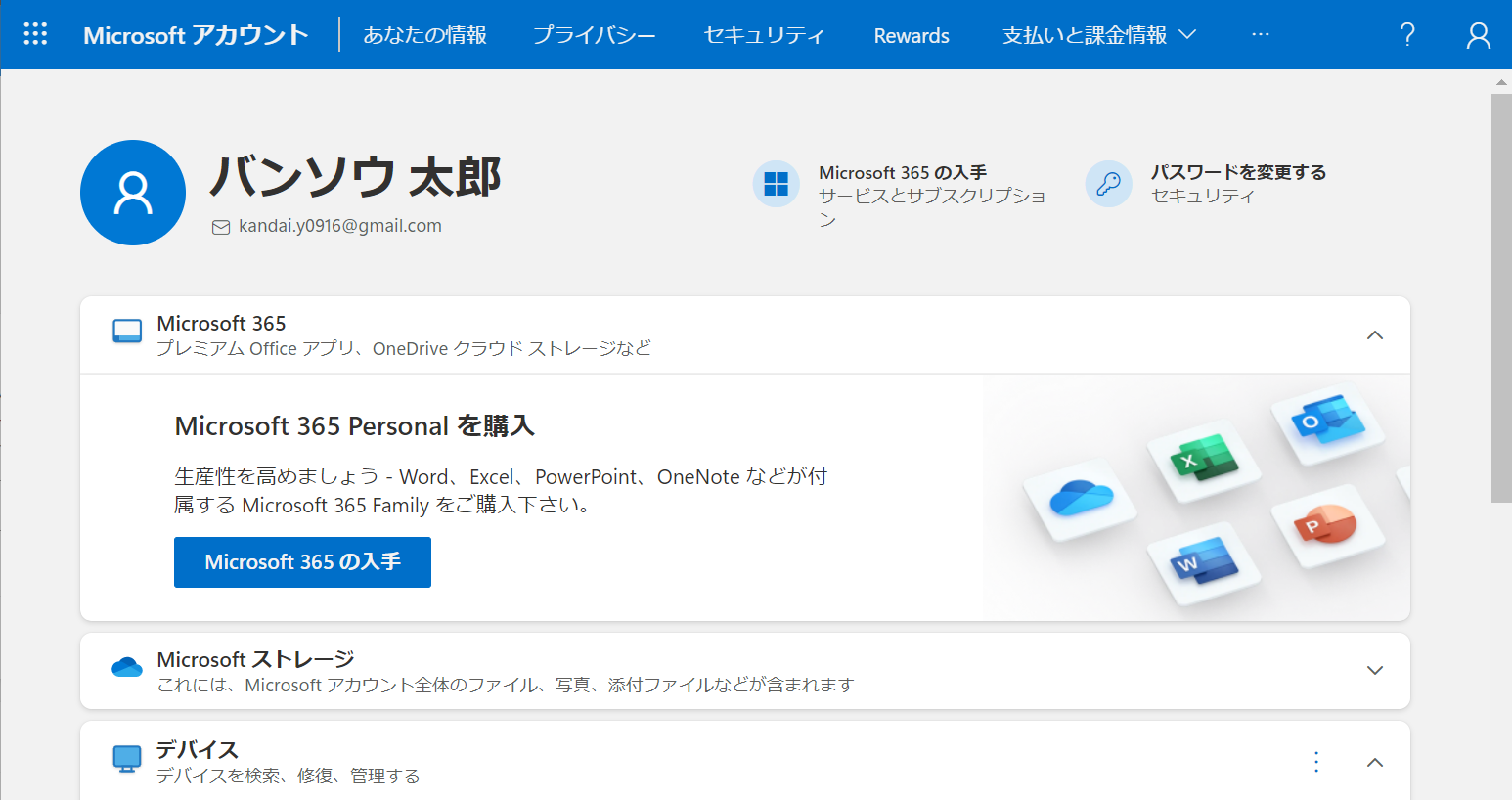Open the header overflow ellipsis menu
This screenshot has width=1512, height=800.
(x=1261, y=35)
